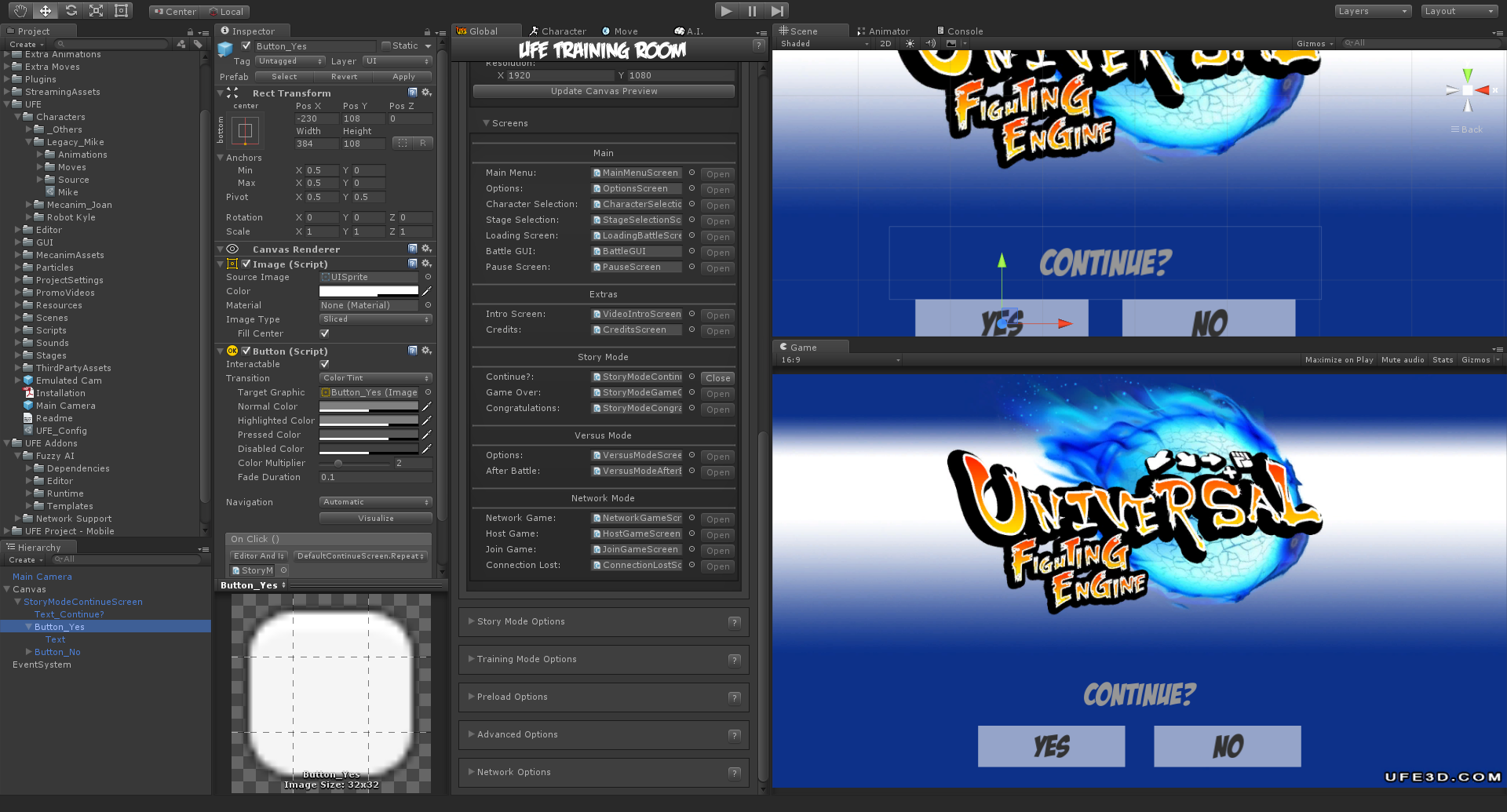Toggle Blueprint mode button in Rect Transform
The height and width of the screenshot is (812, 1507).
(x=403, y=143)
